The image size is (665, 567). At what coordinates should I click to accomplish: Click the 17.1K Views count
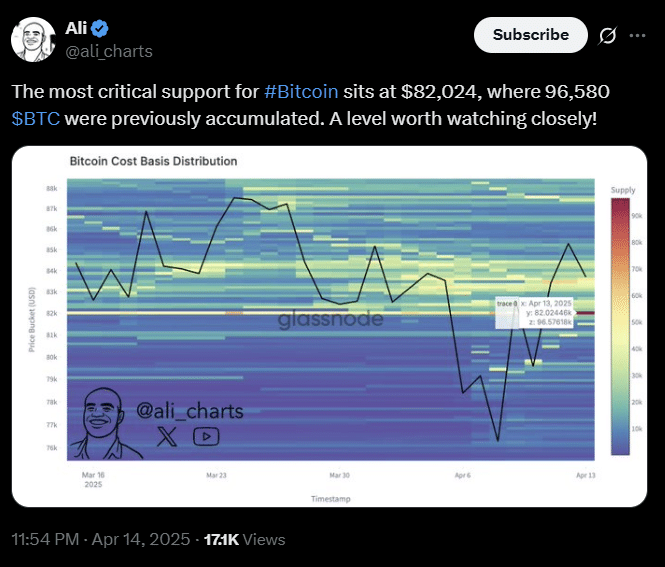244,539
